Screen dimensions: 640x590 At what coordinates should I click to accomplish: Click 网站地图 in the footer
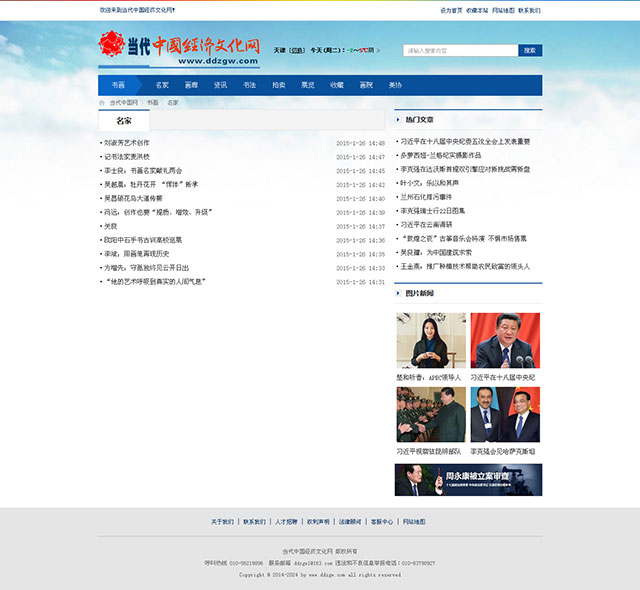tap(414, 522)
